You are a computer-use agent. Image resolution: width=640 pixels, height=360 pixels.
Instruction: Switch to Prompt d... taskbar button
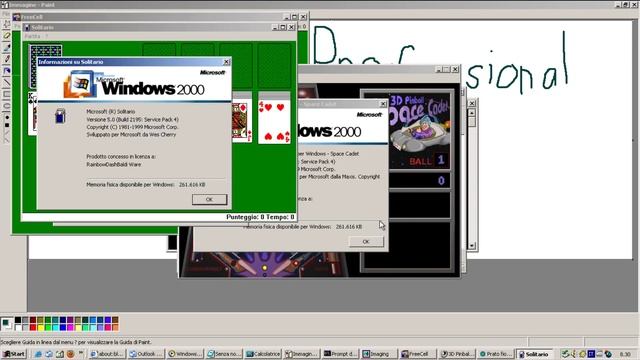pos(341,354)
